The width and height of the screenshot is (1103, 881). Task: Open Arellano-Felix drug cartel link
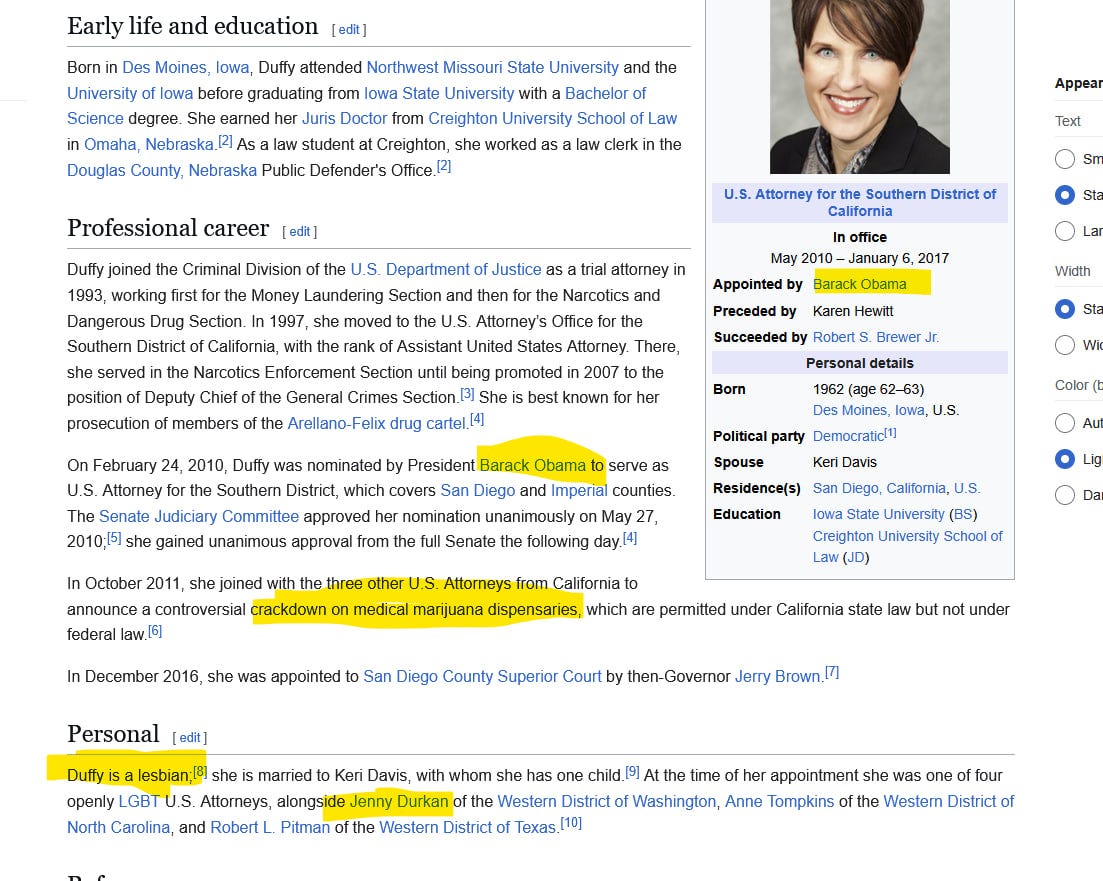376,424
